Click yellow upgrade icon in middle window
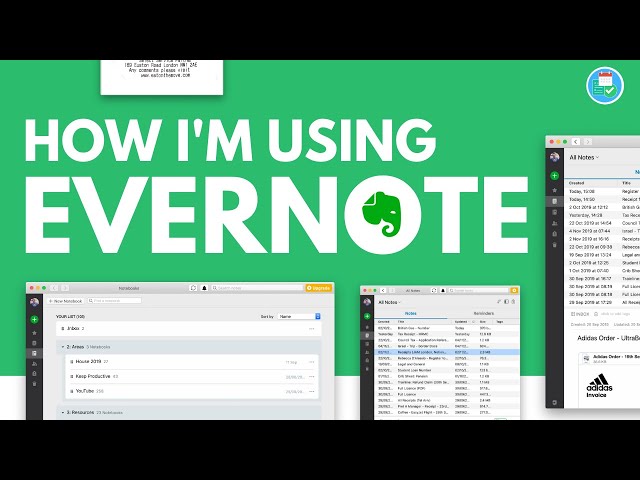Viewport: 640px width, 480px height. [514, 290]
